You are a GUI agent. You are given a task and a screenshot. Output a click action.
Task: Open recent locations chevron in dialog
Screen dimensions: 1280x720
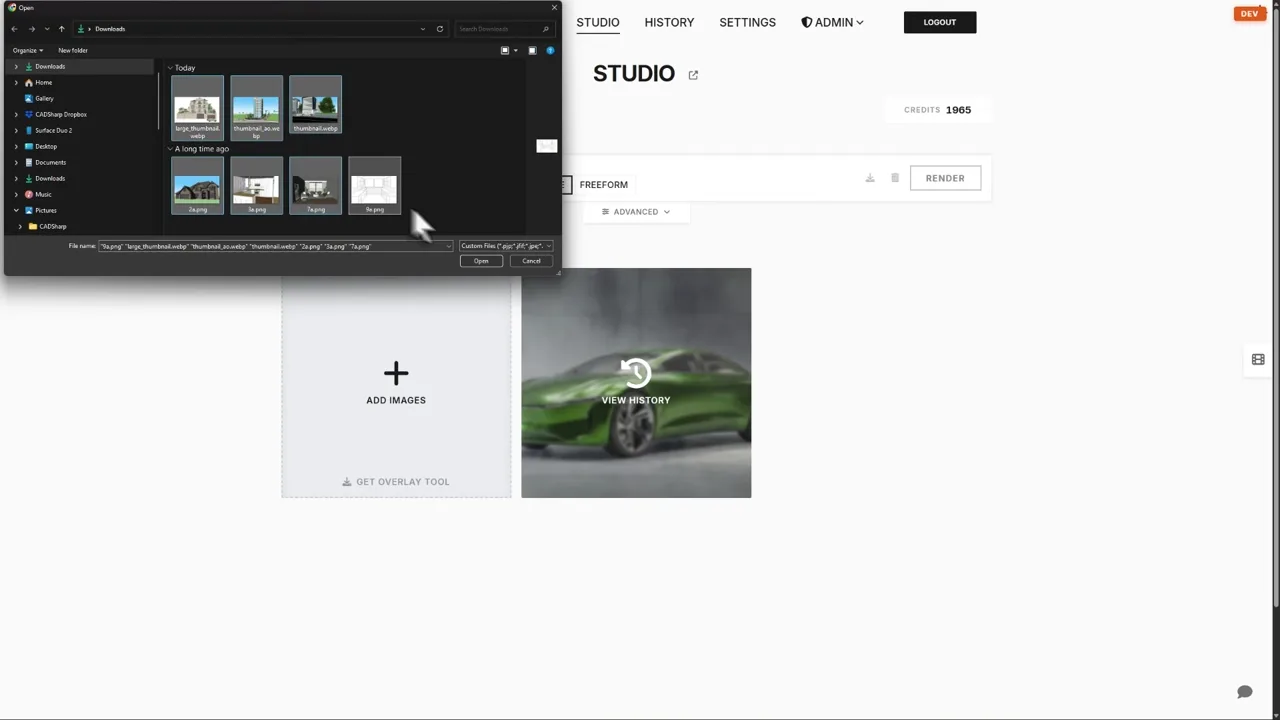46,29
